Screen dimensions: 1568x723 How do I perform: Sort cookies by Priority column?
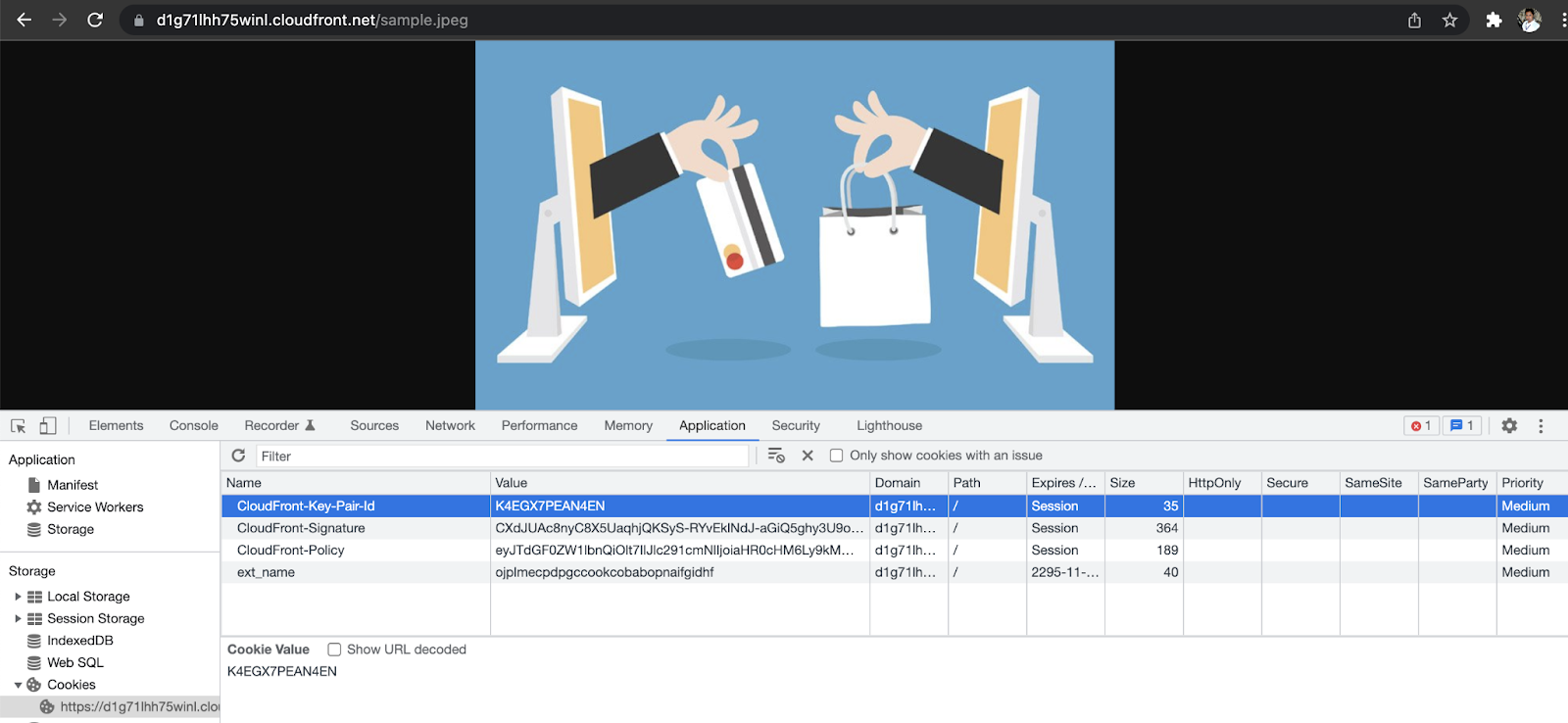click(x=1533, y=483)
